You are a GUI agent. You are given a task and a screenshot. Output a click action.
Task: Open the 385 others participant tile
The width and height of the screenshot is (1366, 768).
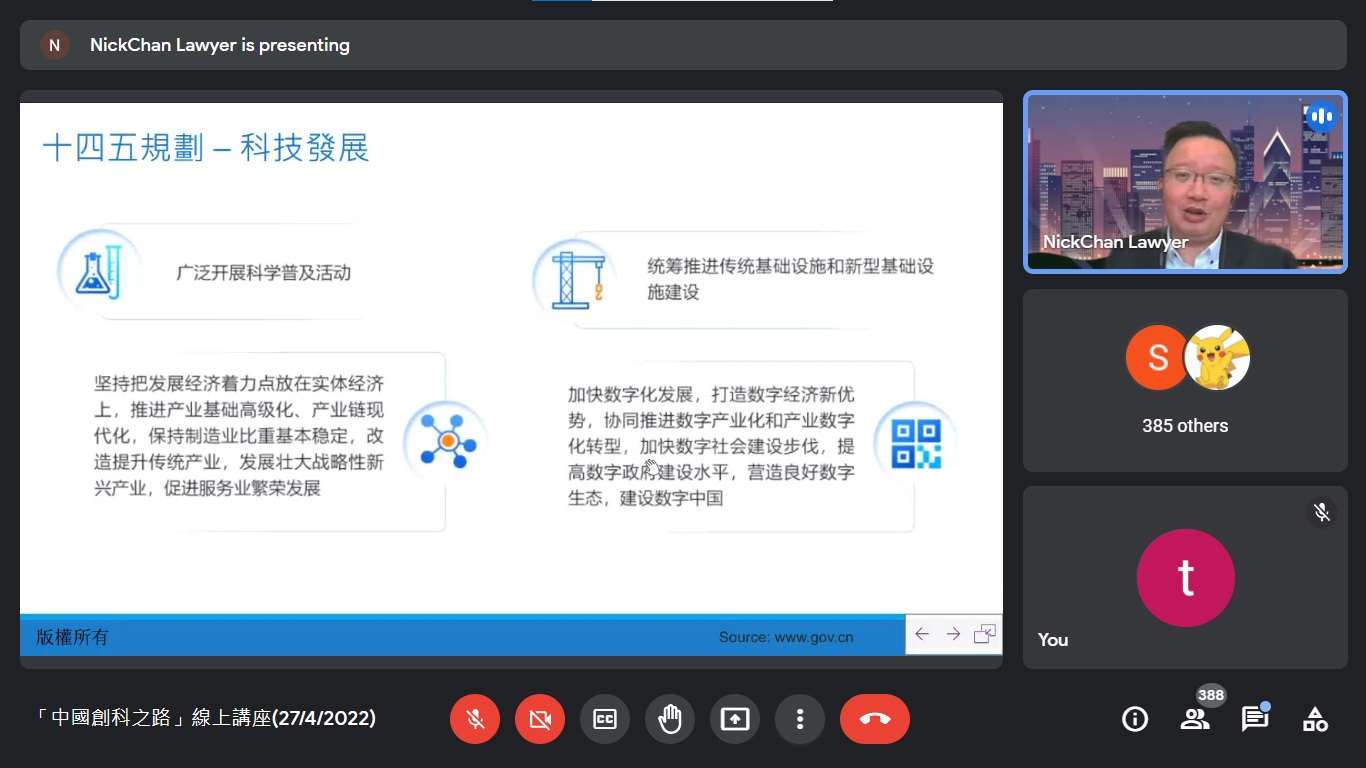1185,381
